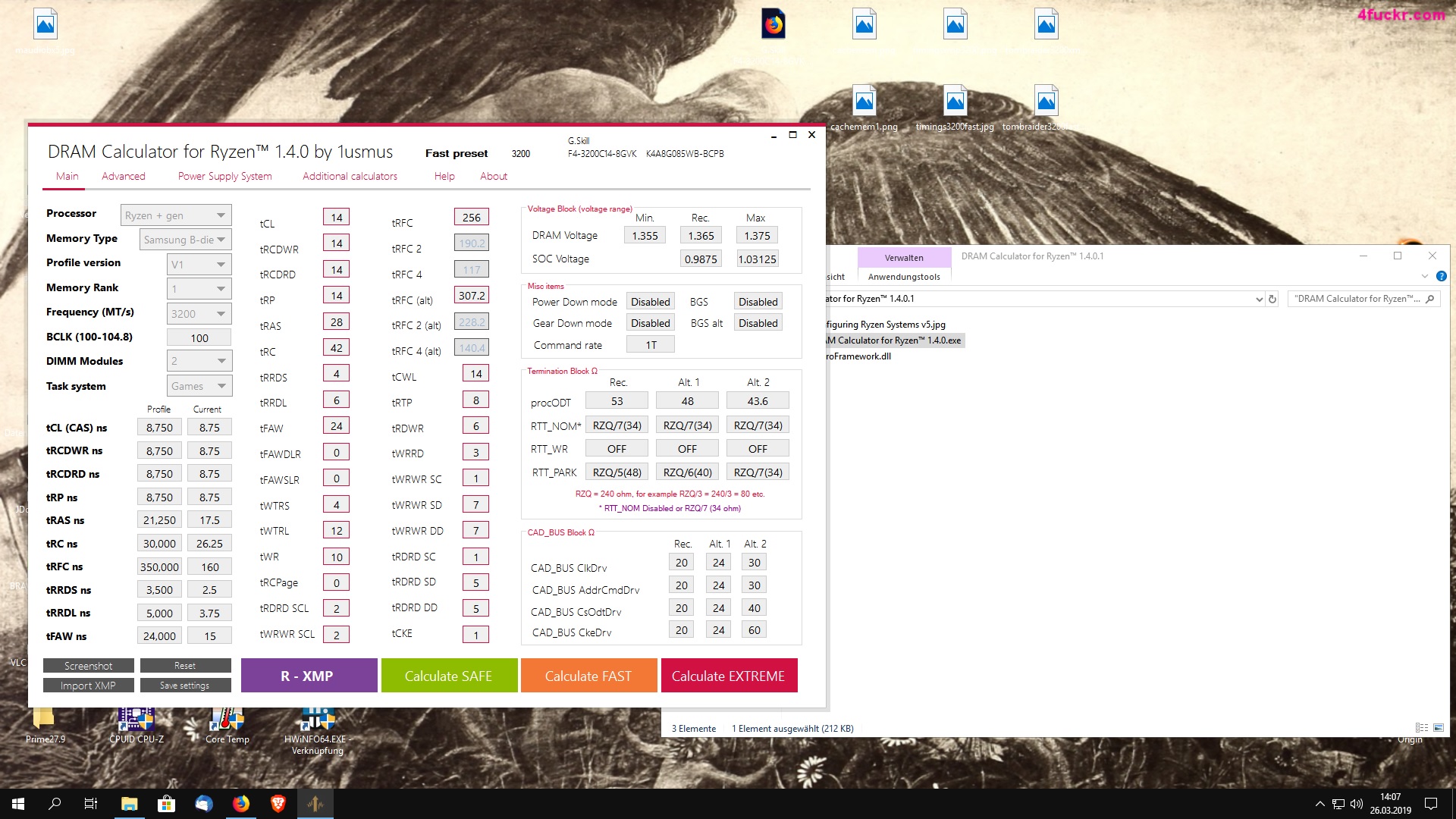Viewport: 1456px width, 819px height.
Task: Open the Power Supply System tab
Action: coord(224,176)
